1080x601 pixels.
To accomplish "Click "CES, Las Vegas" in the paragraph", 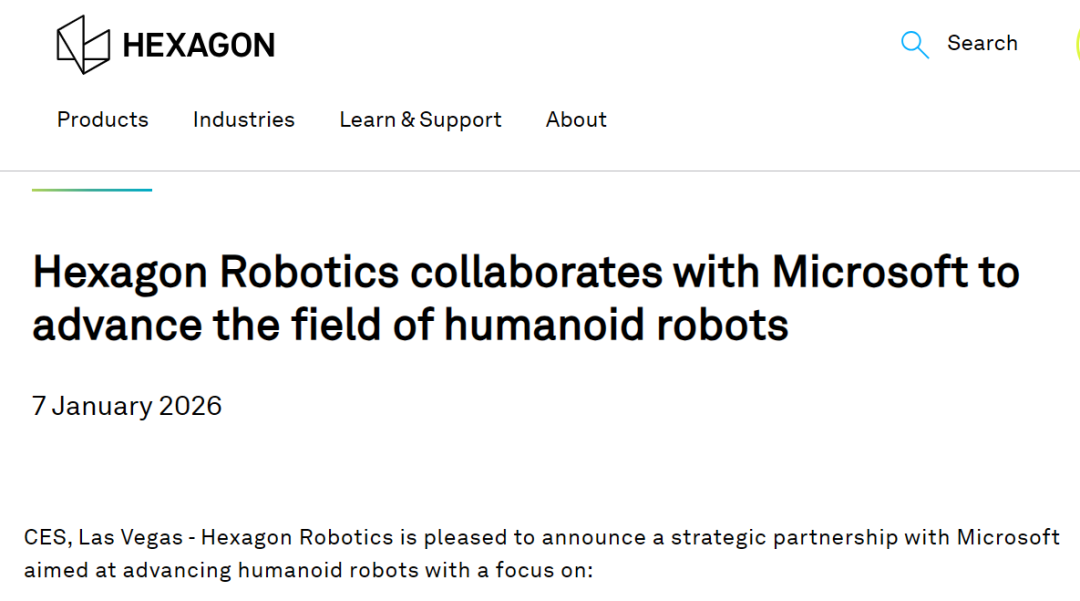I will coord(102,537).
